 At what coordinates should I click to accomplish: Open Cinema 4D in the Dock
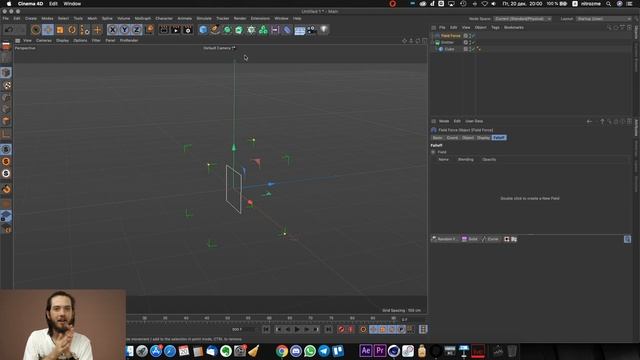393,351
